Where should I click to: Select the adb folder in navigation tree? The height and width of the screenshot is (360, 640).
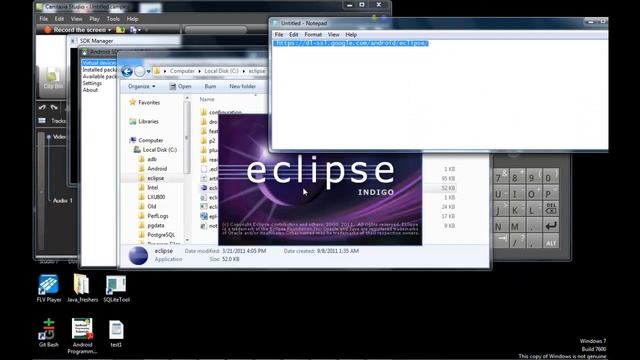coord(148,159)
